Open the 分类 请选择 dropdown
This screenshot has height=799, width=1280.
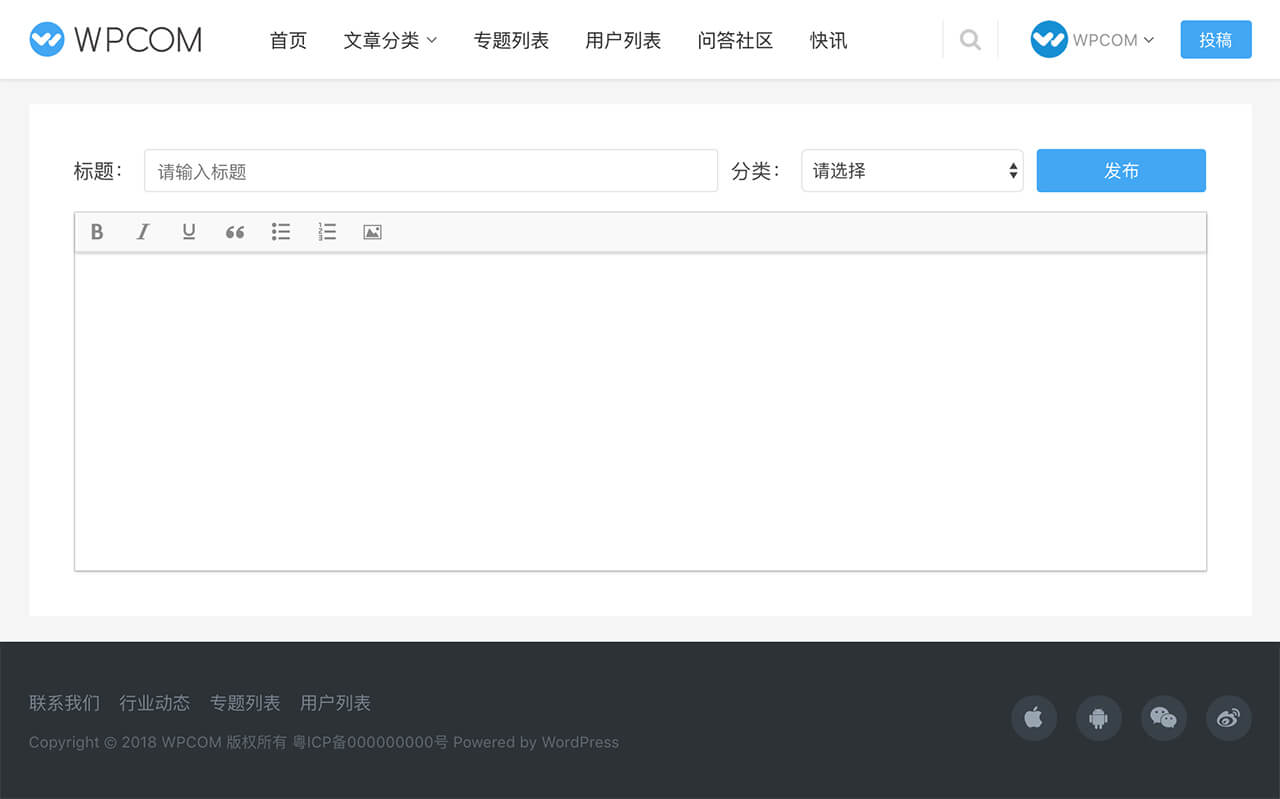pos(912,171)
